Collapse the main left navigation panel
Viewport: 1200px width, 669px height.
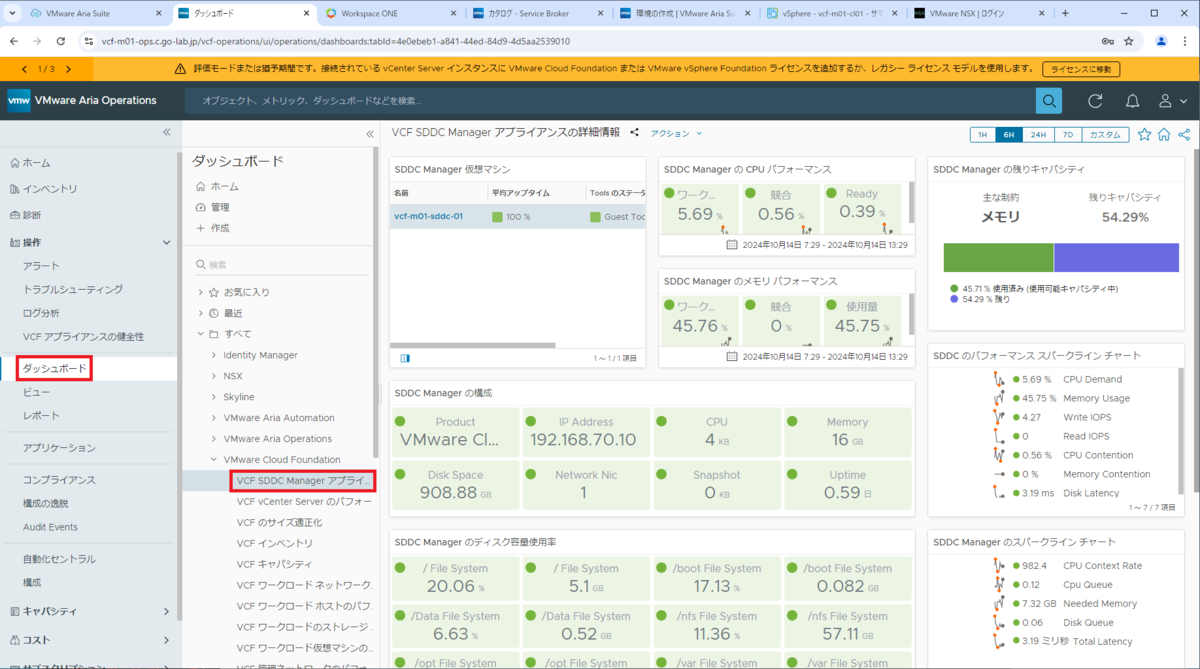point(167,132)
